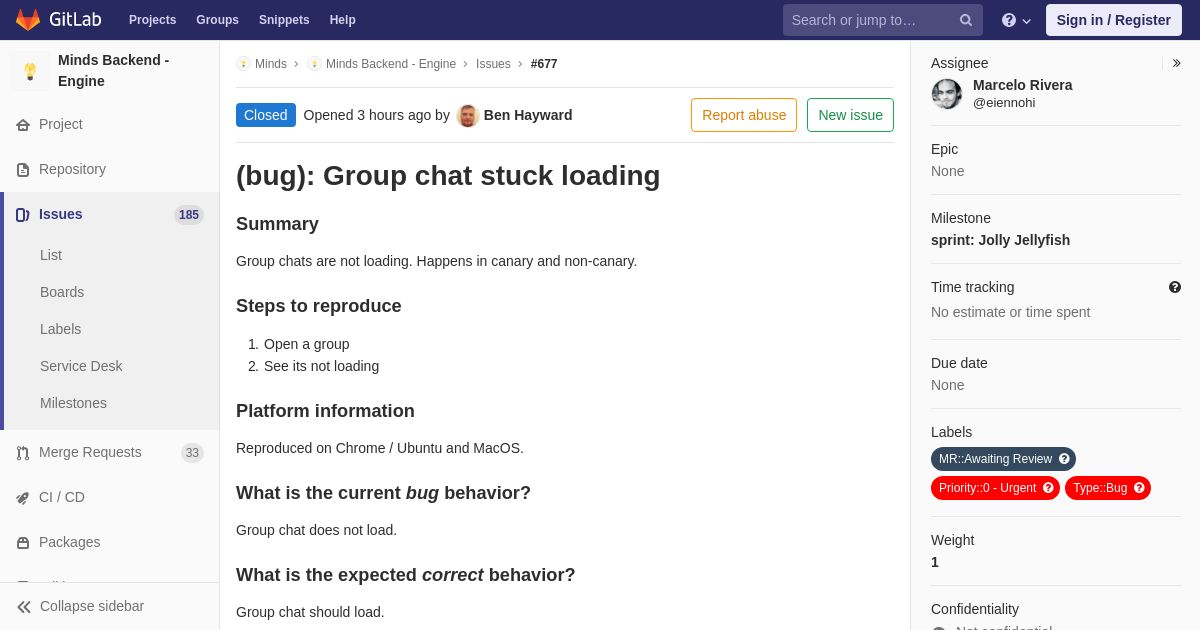The height and width of the screenshot is (630, 1200).
Task: Click the New issue button
Action: click(850, 115)
